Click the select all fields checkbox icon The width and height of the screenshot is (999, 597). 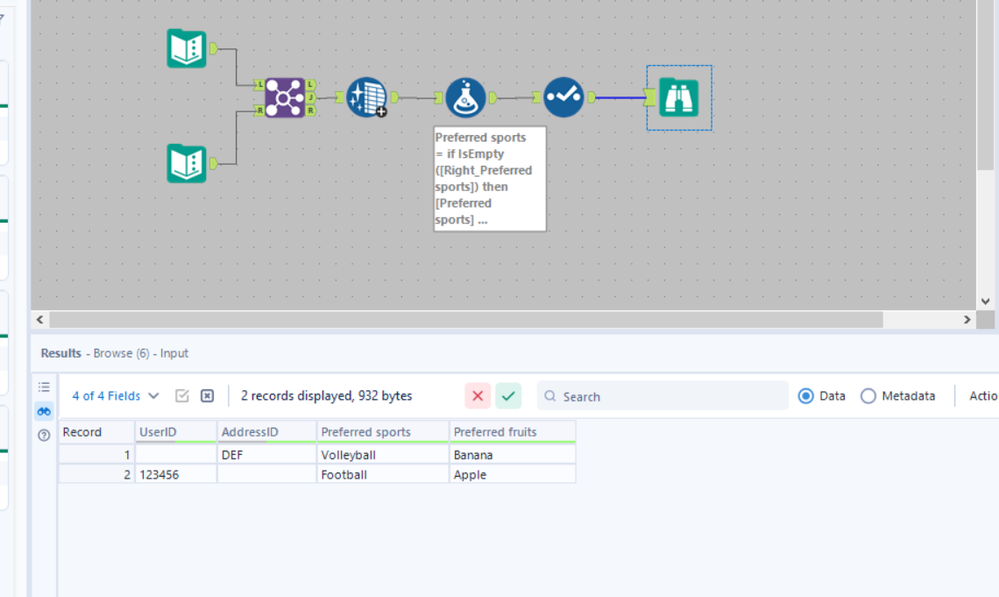pyautogui.click(x=182, y=396)
